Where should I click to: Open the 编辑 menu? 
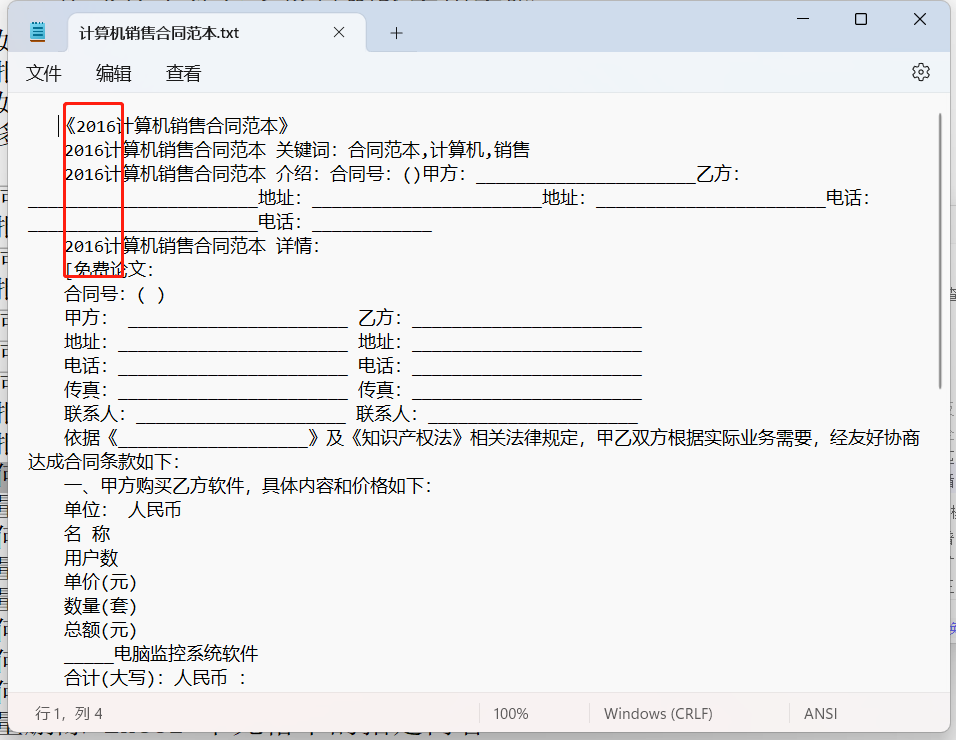[x=113, y=73]
